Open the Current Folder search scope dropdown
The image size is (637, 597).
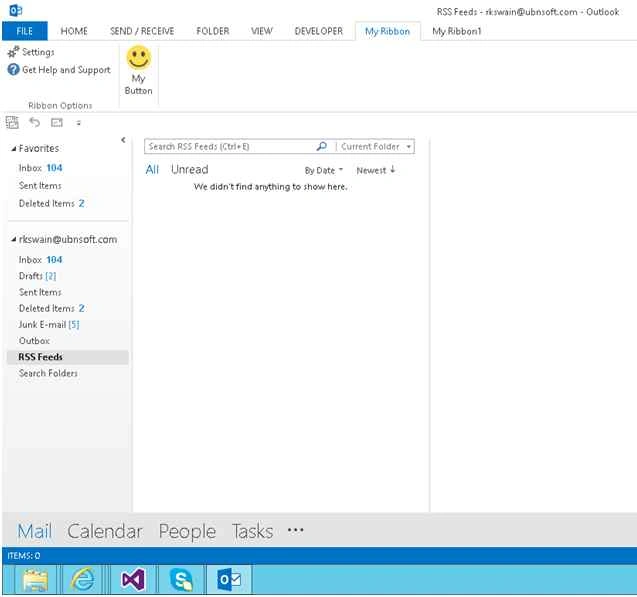[x=409, y=147]
